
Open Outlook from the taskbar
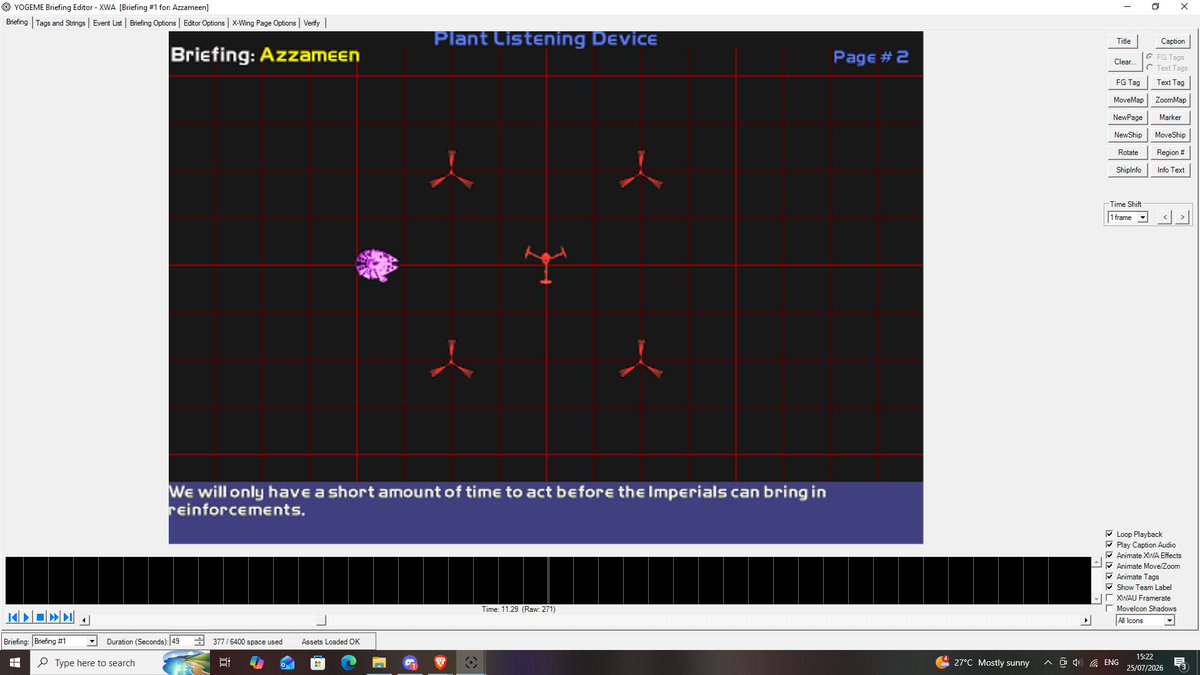point(287,663)
